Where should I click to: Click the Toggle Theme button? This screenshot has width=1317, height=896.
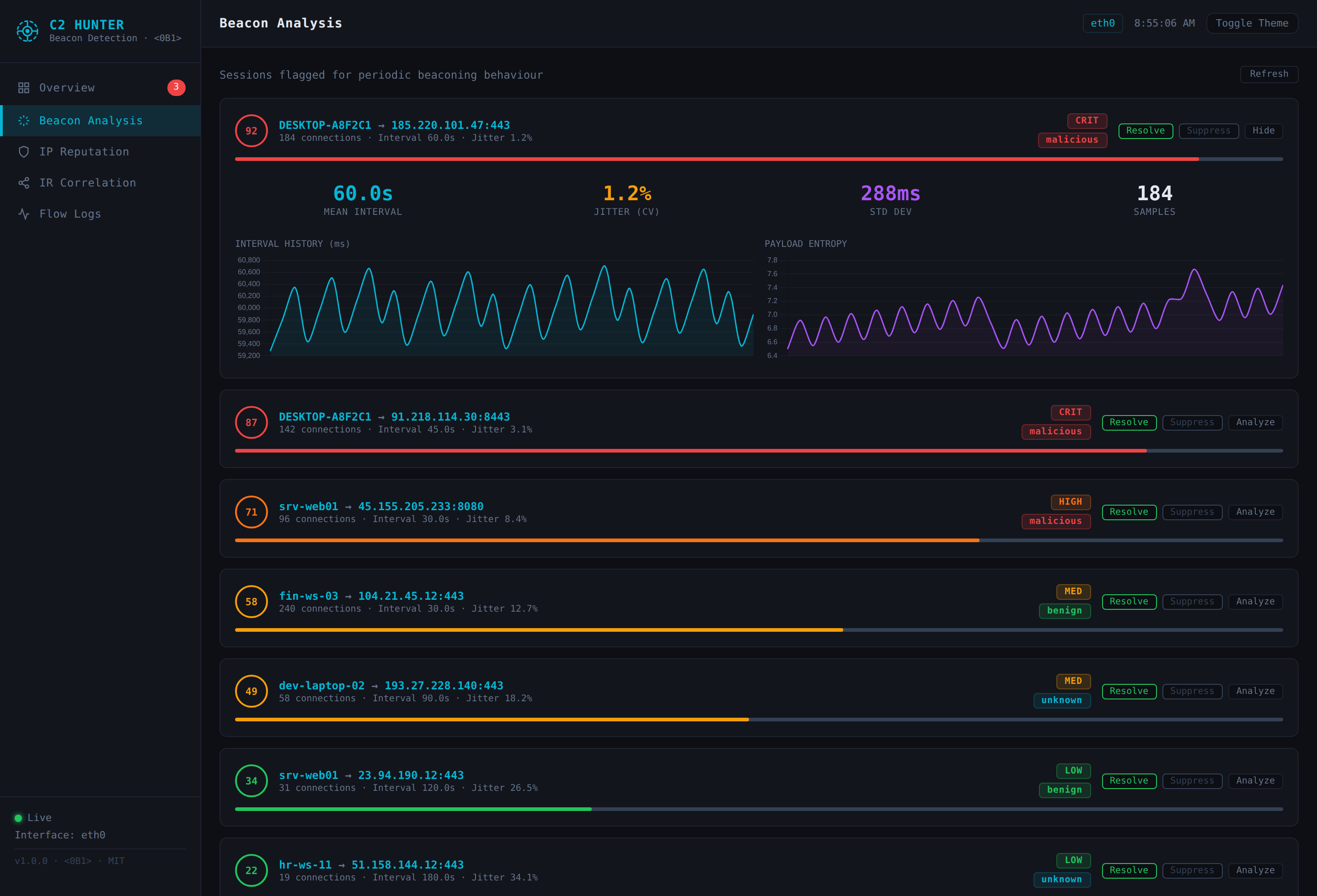pos(1252,23)
